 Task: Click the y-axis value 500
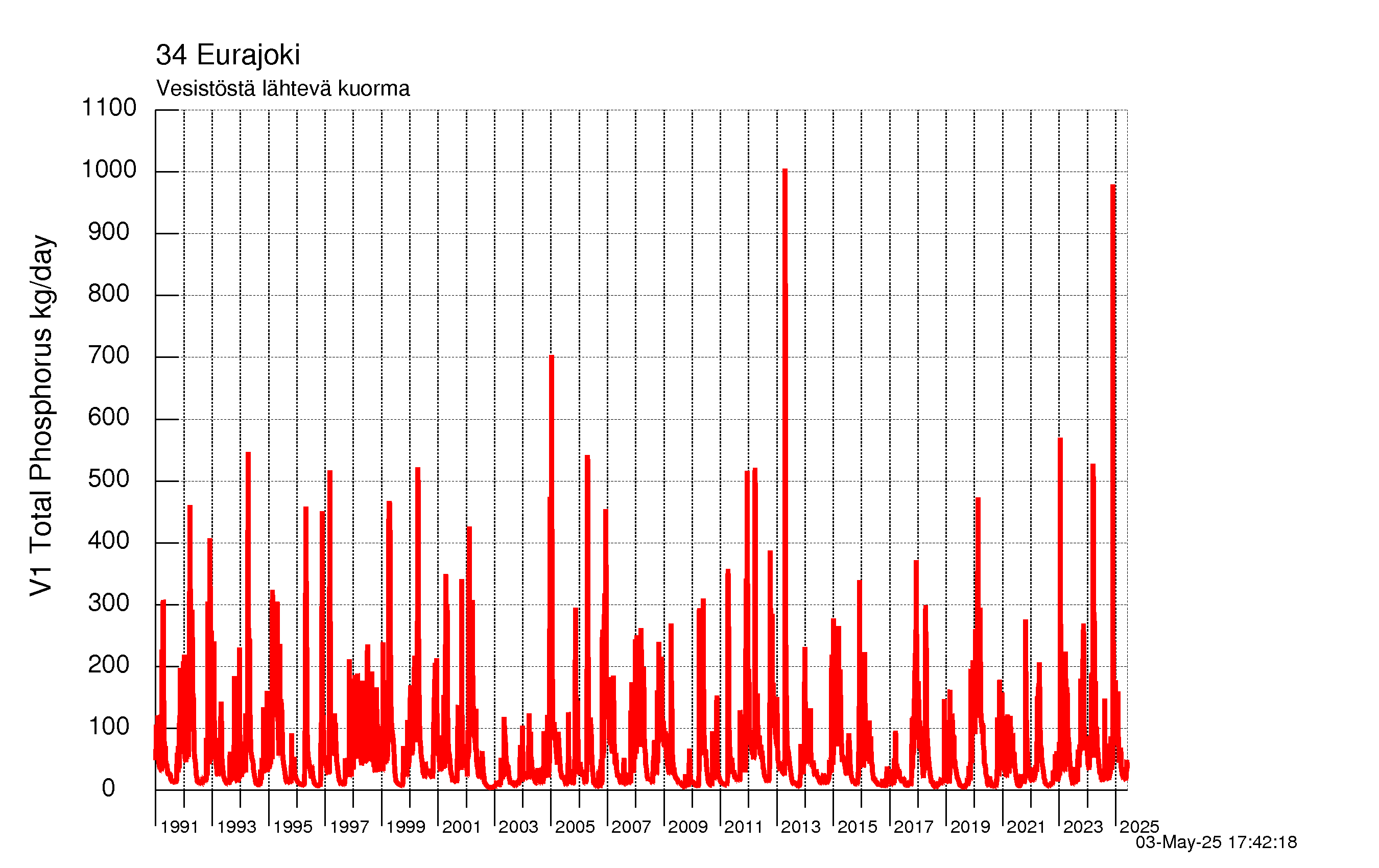[x=109, y=478]
